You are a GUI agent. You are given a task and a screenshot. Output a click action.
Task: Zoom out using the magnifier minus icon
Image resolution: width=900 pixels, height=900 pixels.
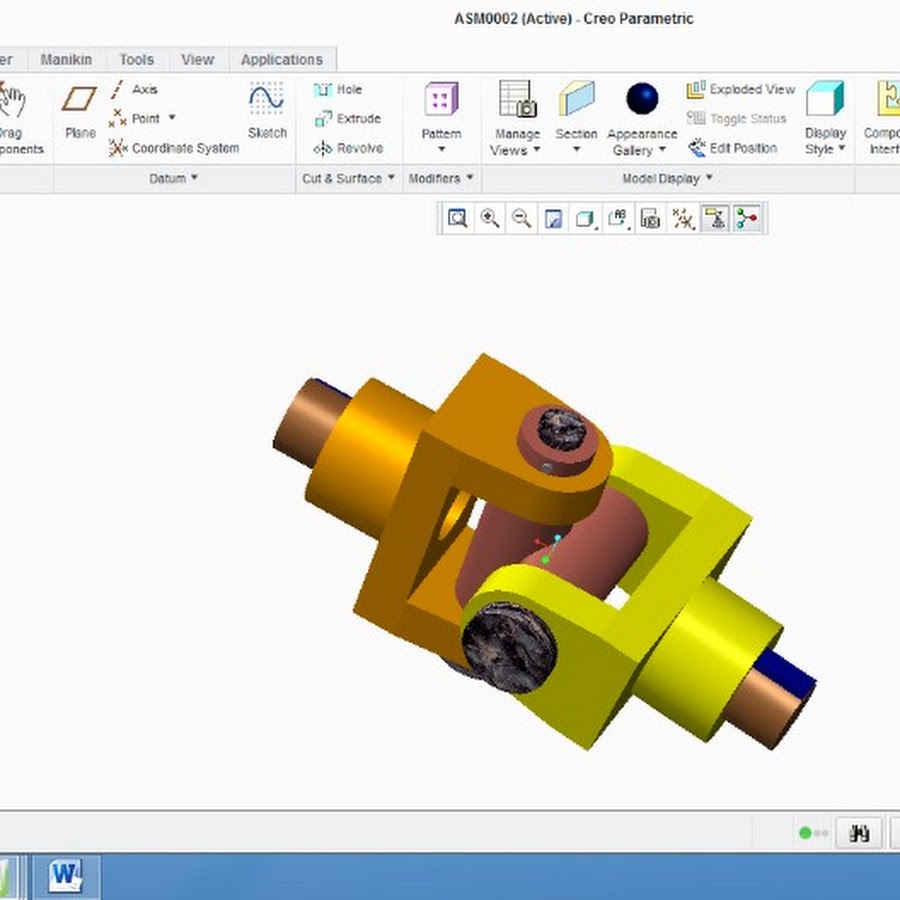pyautogui.click(x=521, y=218)
